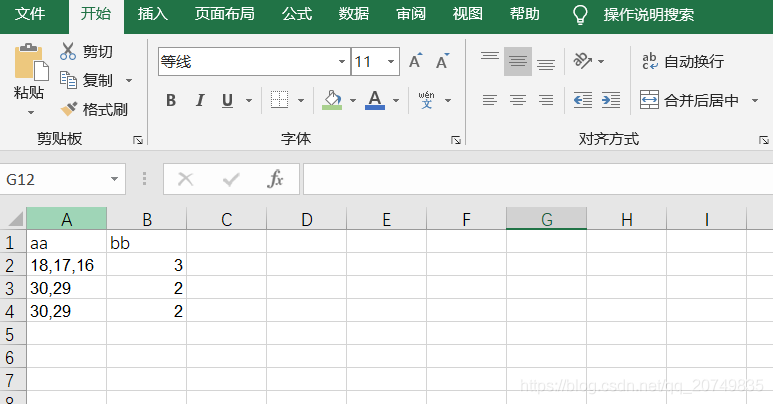
Task: Enable wrap text (自动换行)
Action: [683, 61]
